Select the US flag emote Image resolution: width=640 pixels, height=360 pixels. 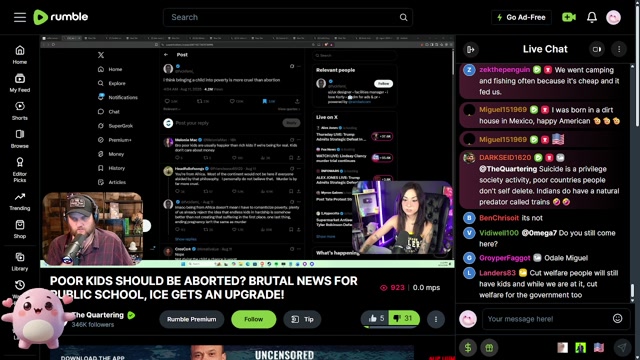[599, 348]
